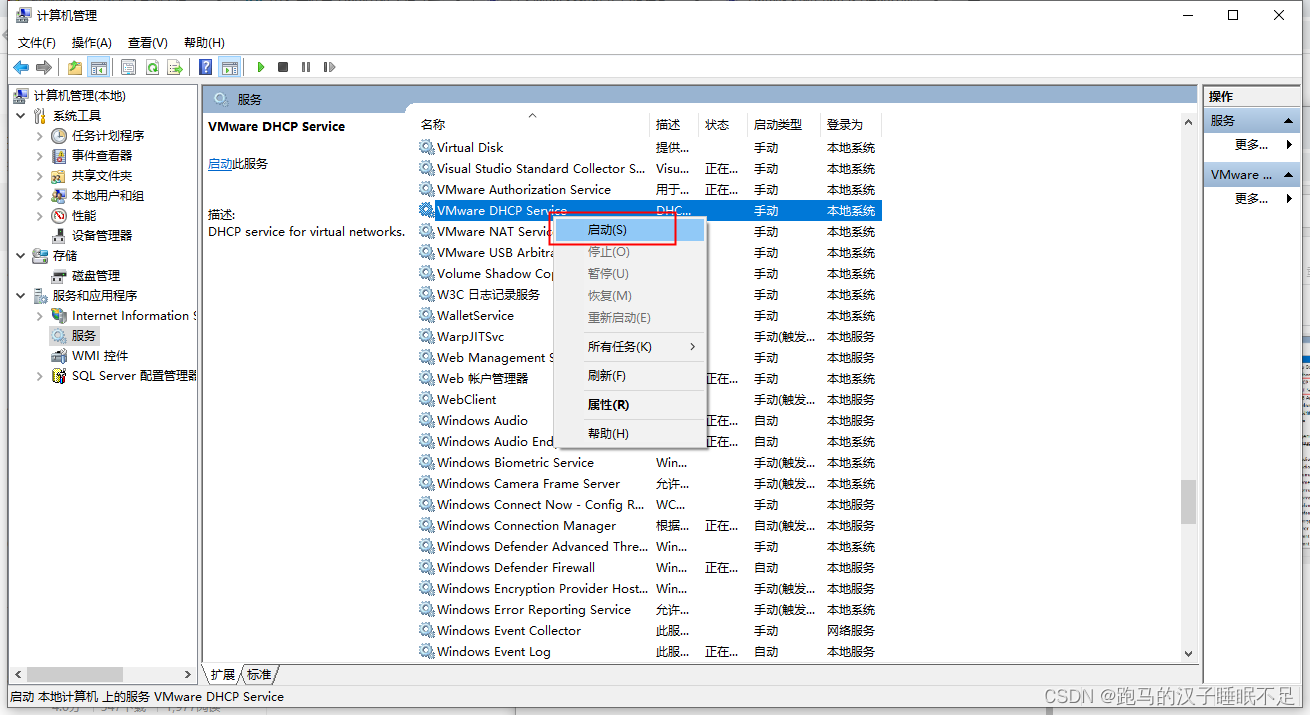Expand the SQL Server 配置管理器 arrow
1310x715 pixels.
40,375
